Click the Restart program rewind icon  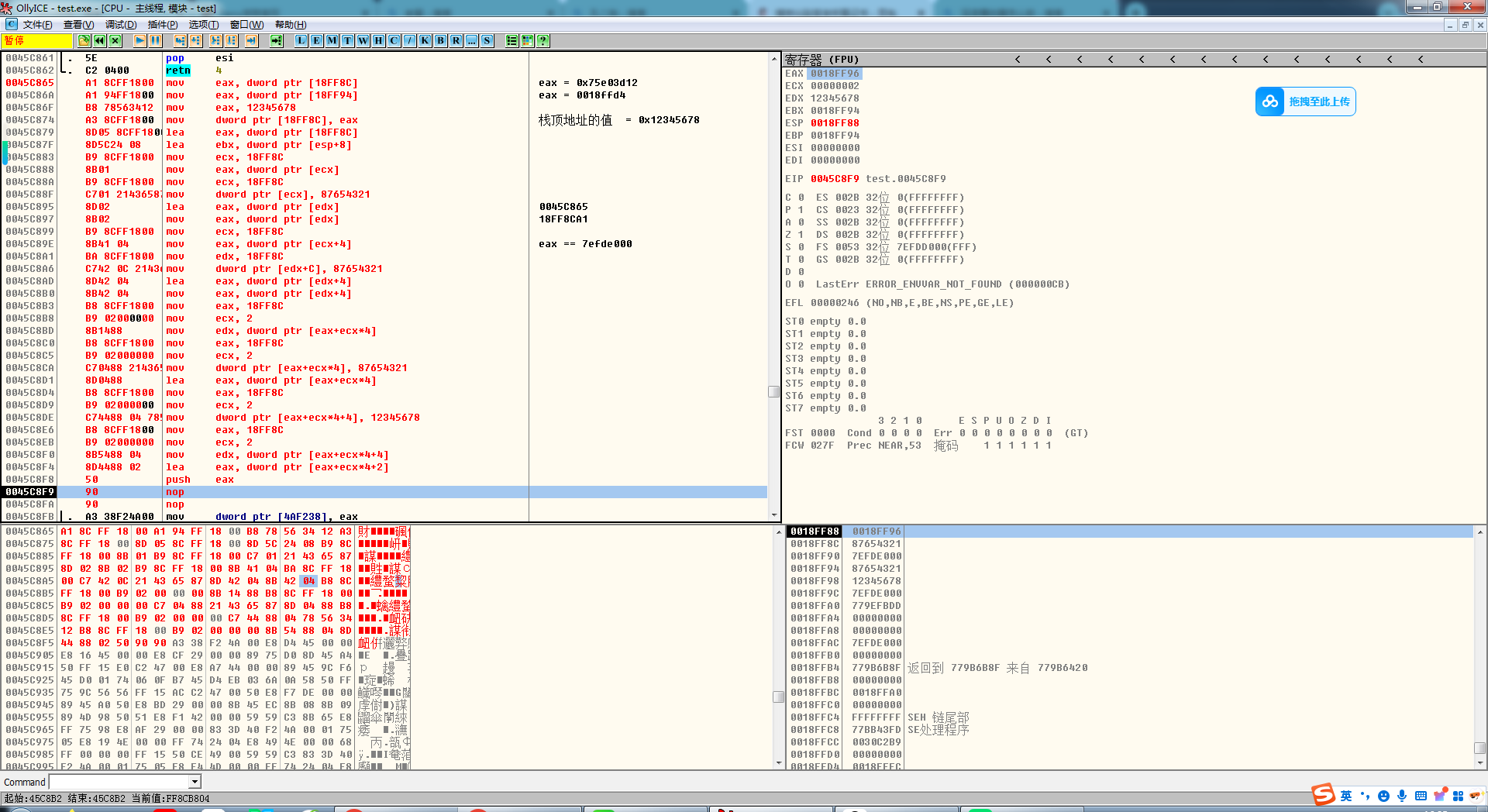[x=100, y=41]
